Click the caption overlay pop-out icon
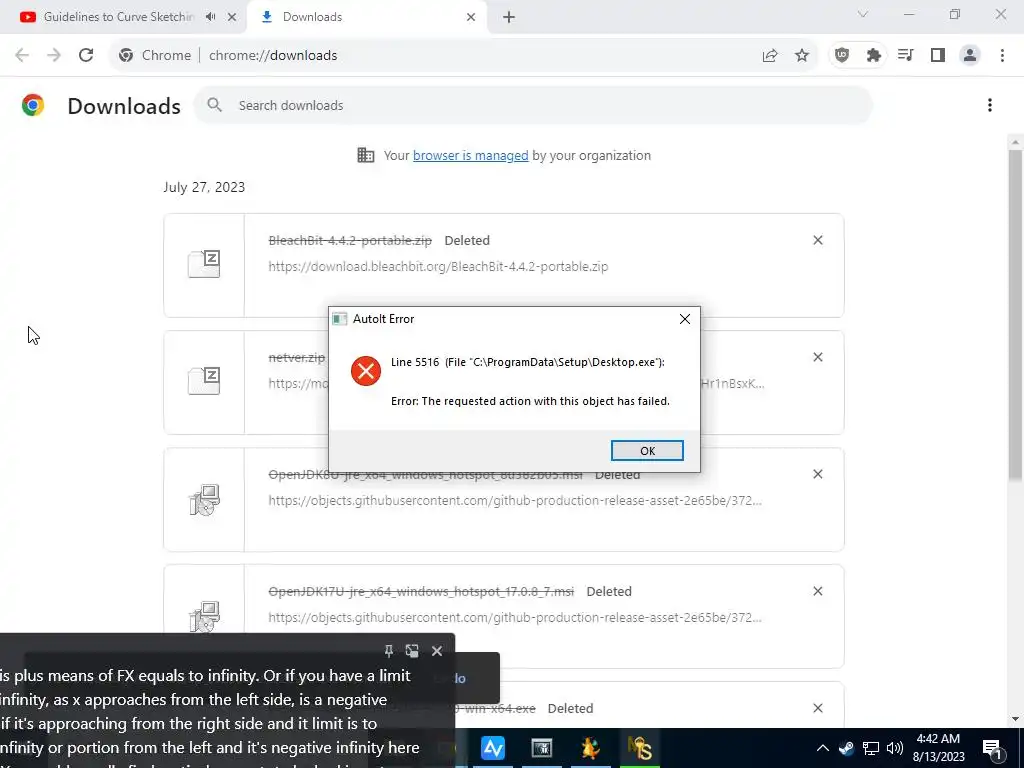1024x768 pixels. 412,650
